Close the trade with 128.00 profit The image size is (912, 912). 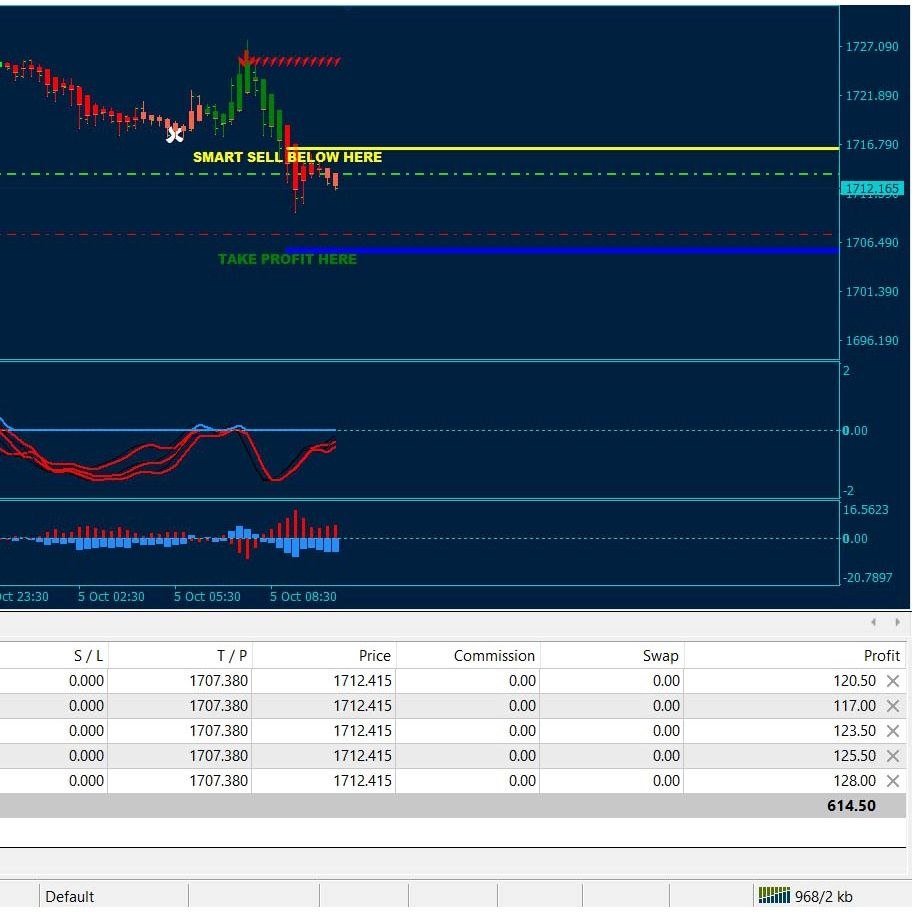893,781
